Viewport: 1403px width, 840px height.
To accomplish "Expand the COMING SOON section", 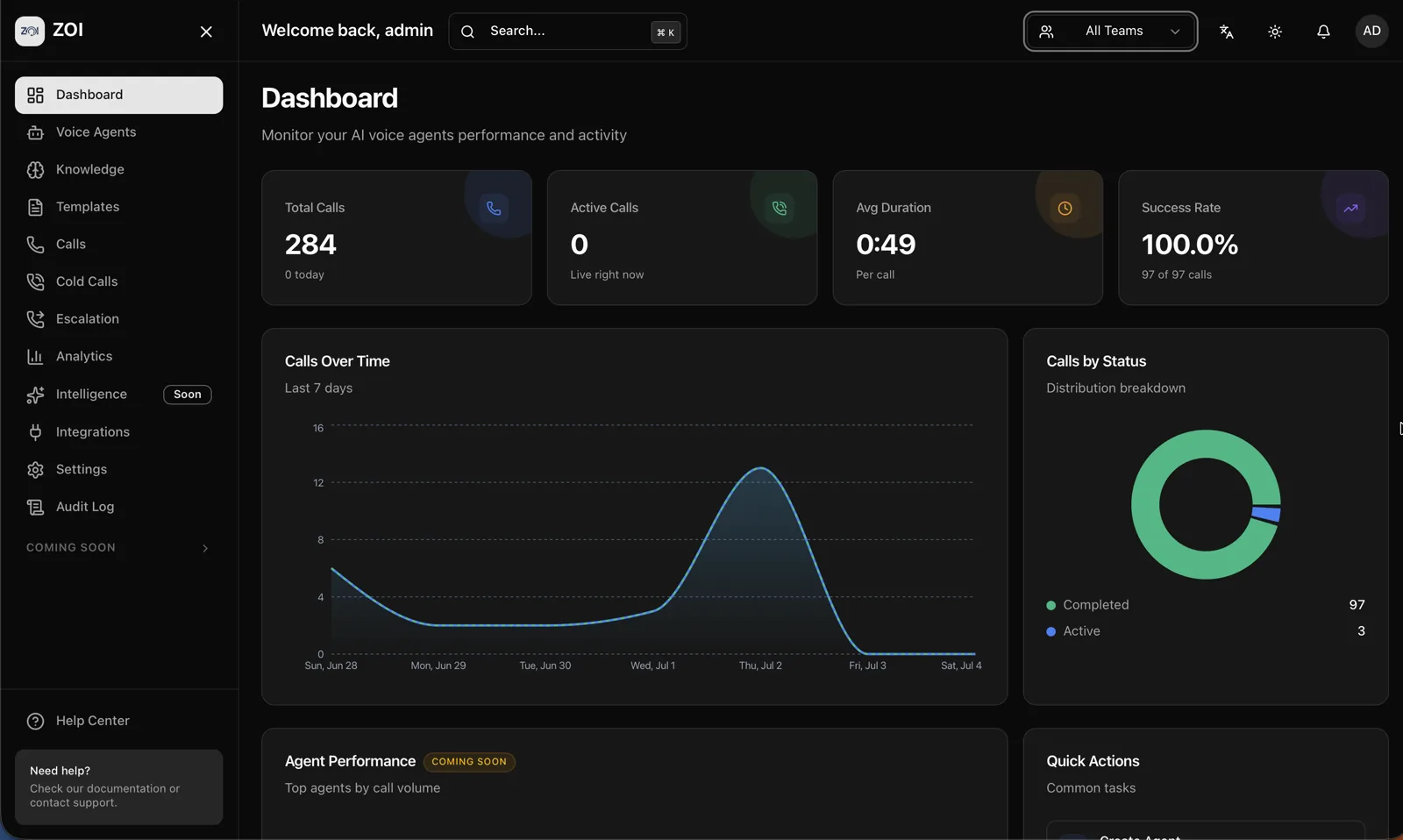I will pos(118,548).
